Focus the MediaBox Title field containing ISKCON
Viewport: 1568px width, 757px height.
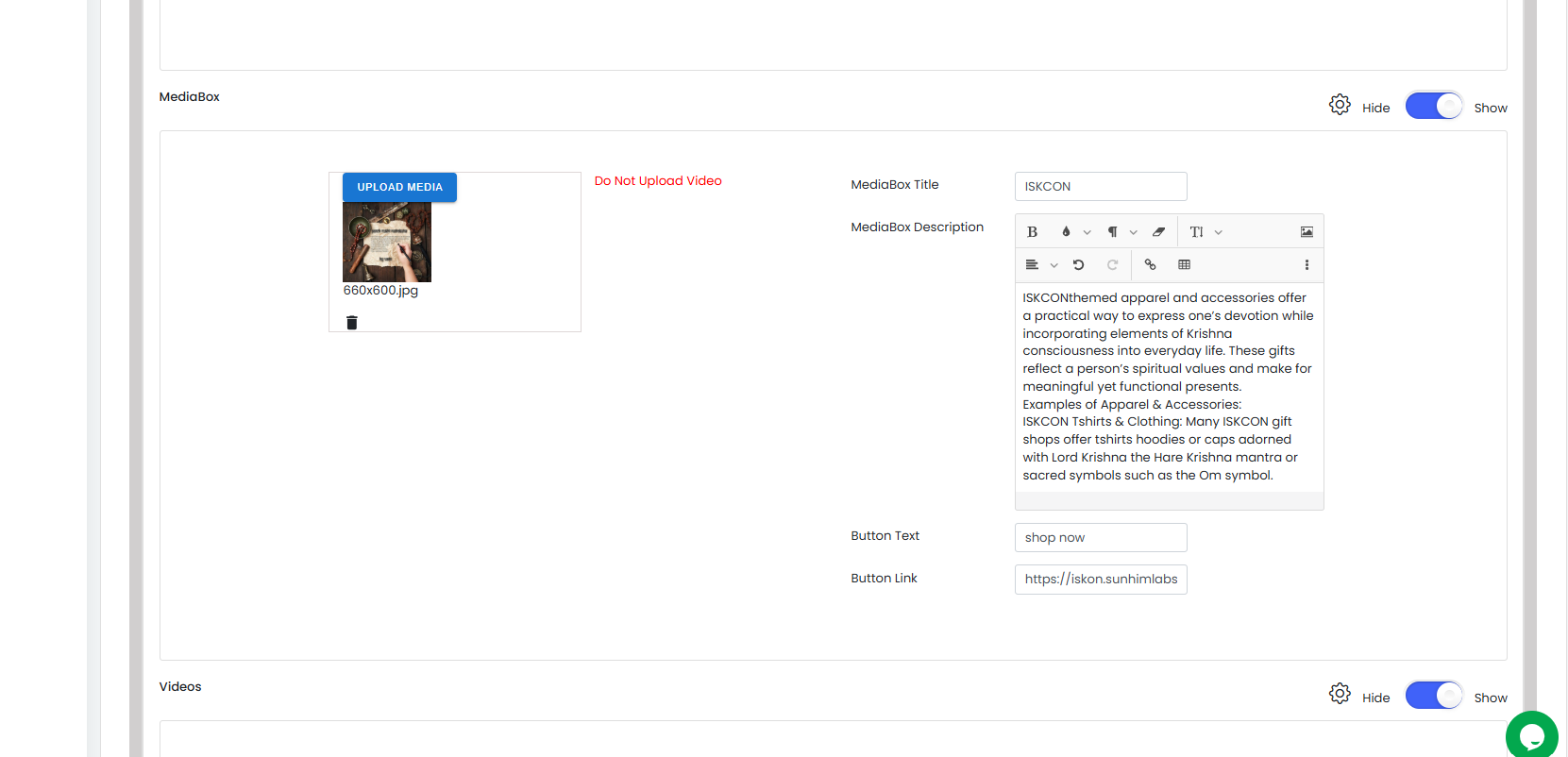[x=1101, y=187]
